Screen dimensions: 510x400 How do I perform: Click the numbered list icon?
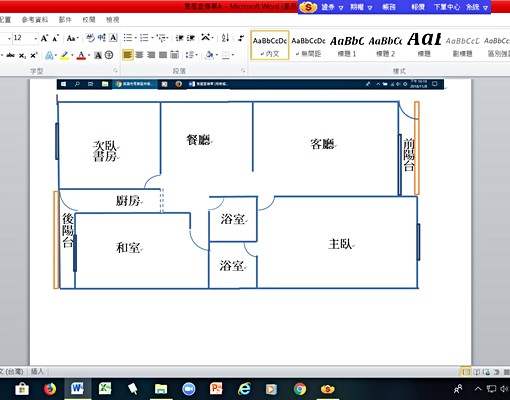coord(144,38)
